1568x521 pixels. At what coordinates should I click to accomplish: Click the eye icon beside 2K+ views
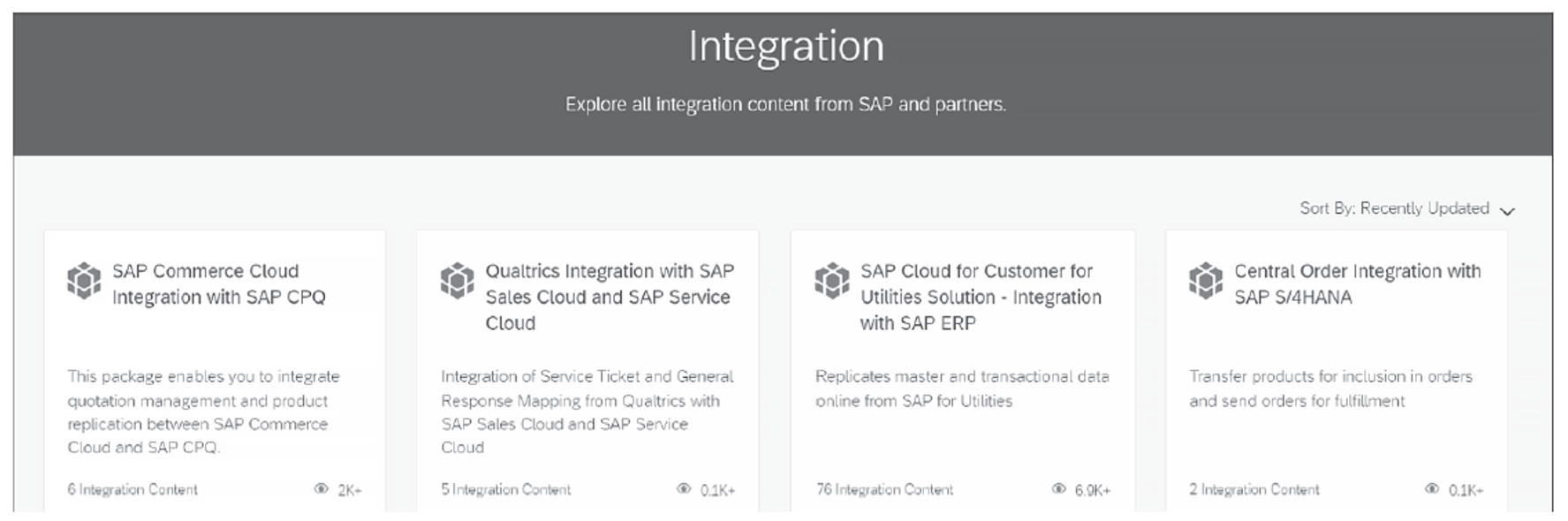click(322, 488)
